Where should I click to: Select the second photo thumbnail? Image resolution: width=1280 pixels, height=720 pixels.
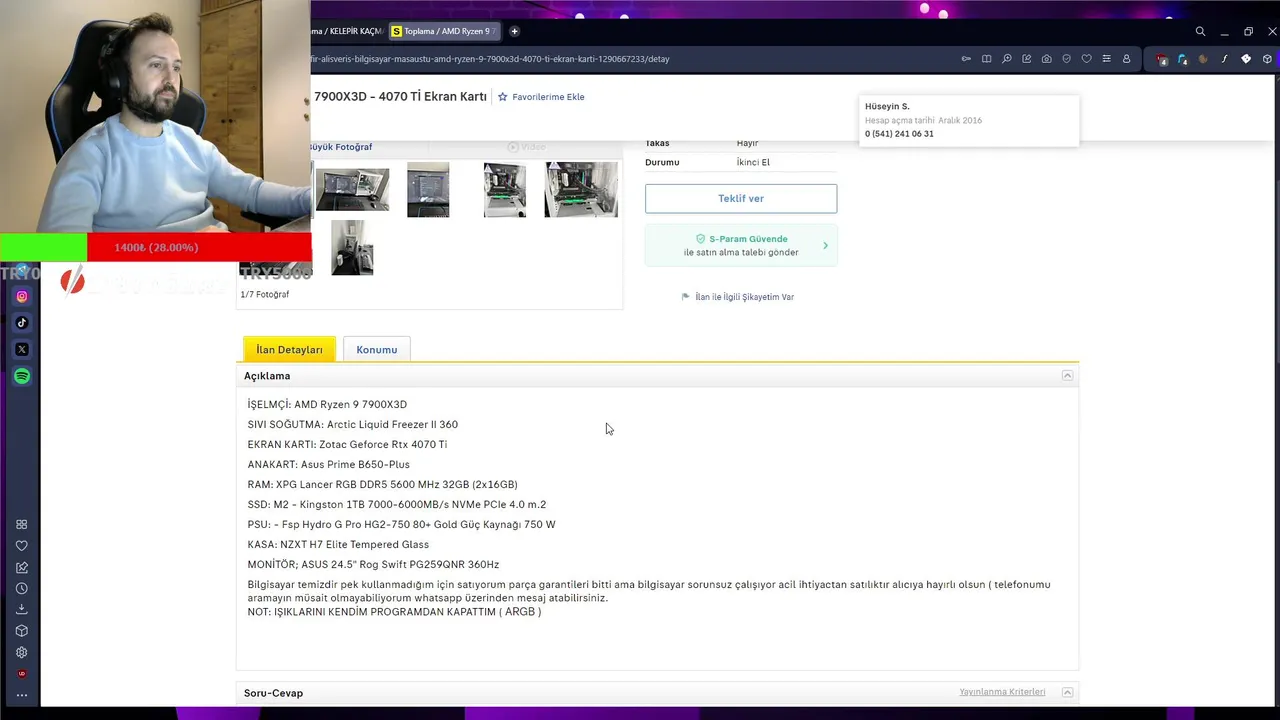(x=428, y=190)
